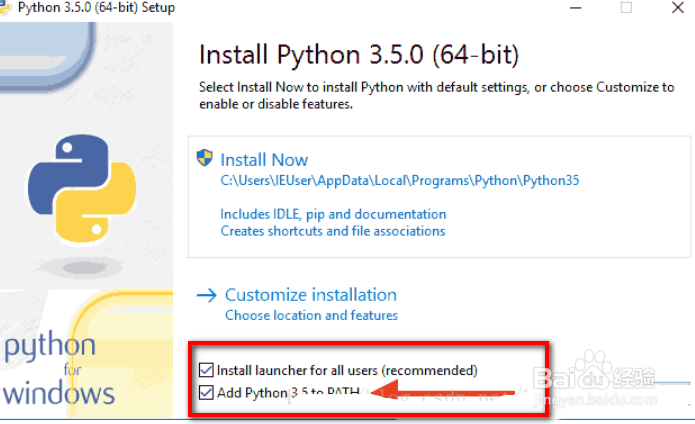
Task: Click the Python icon in the title bar
Action: click(4, 8)
